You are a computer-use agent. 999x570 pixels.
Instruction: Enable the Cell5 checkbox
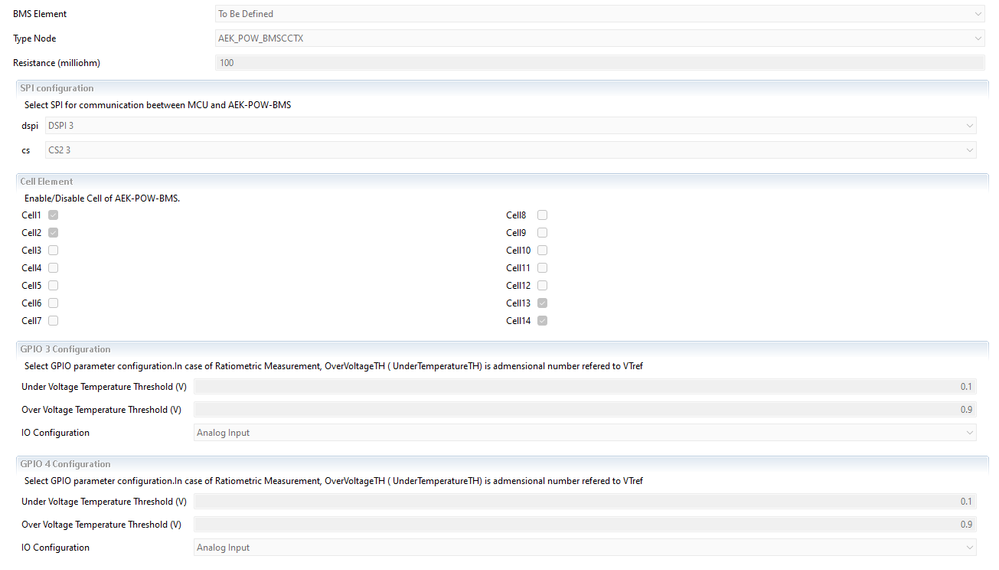(x=53, y=286)
